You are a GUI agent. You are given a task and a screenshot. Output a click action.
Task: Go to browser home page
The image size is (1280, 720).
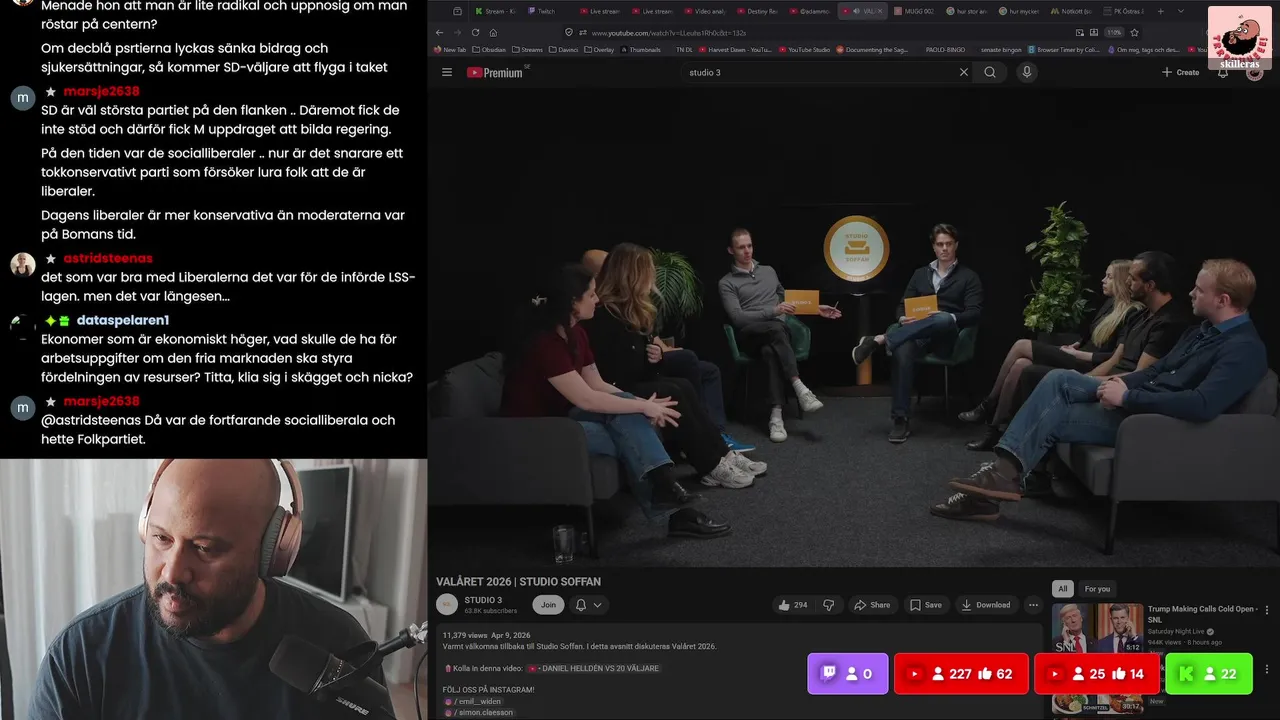click(493, 32)
